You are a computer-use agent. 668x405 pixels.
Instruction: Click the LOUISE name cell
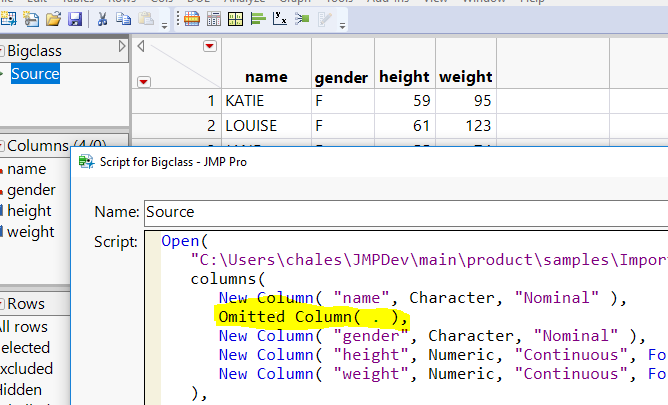click(266, 126)
